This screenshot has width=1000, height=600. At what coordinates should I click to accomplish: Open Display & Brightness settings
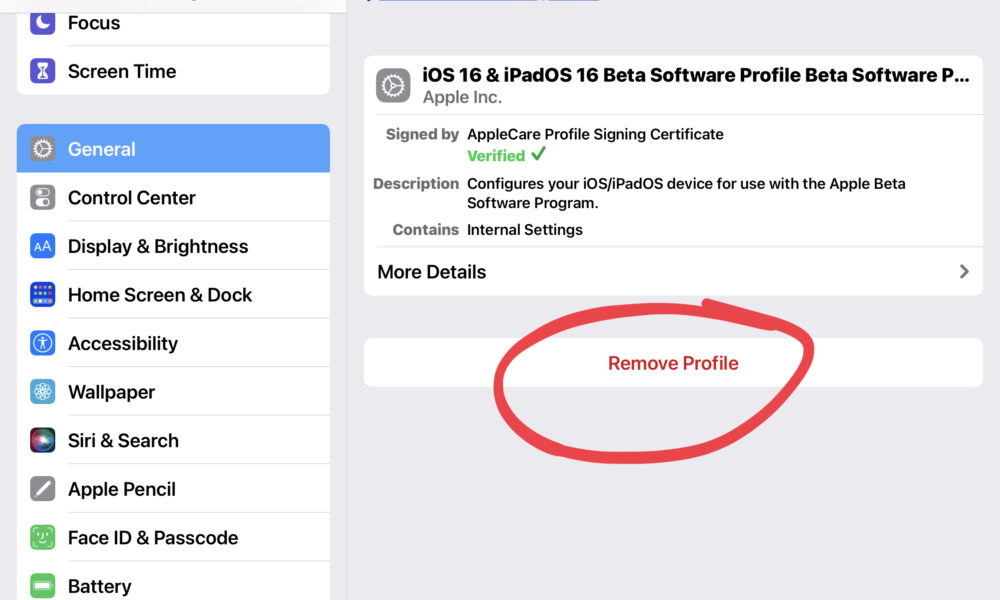pos(173,246)
